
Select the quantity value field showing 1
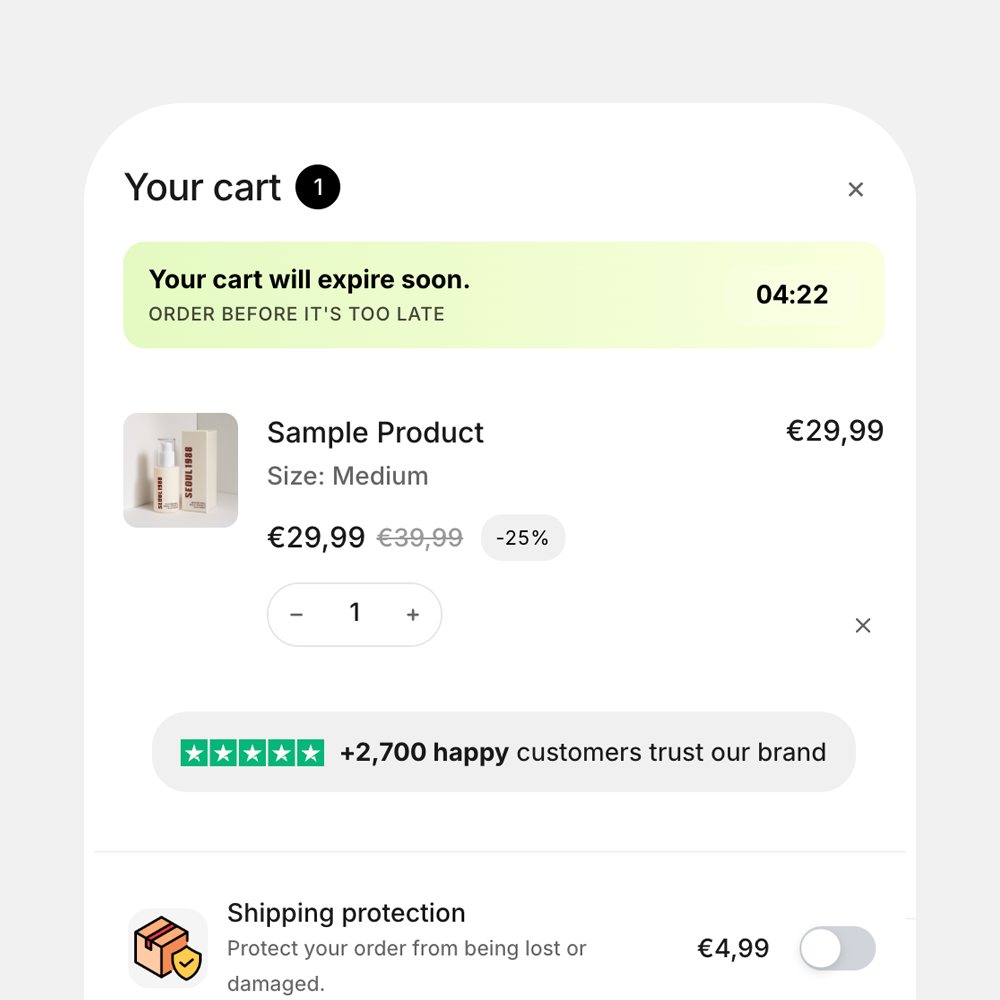click(355, 613)
